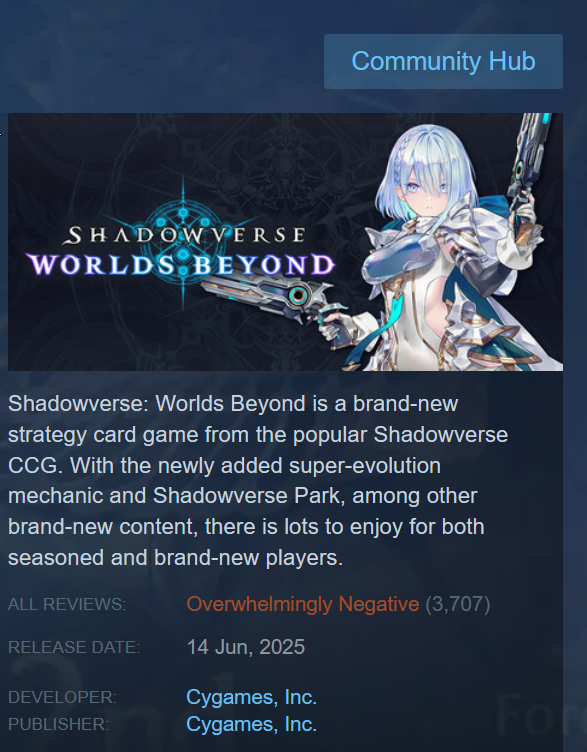Open the Overwhelmingly Negative review summary
Screen dimensions: 587x752
[303, 604]
